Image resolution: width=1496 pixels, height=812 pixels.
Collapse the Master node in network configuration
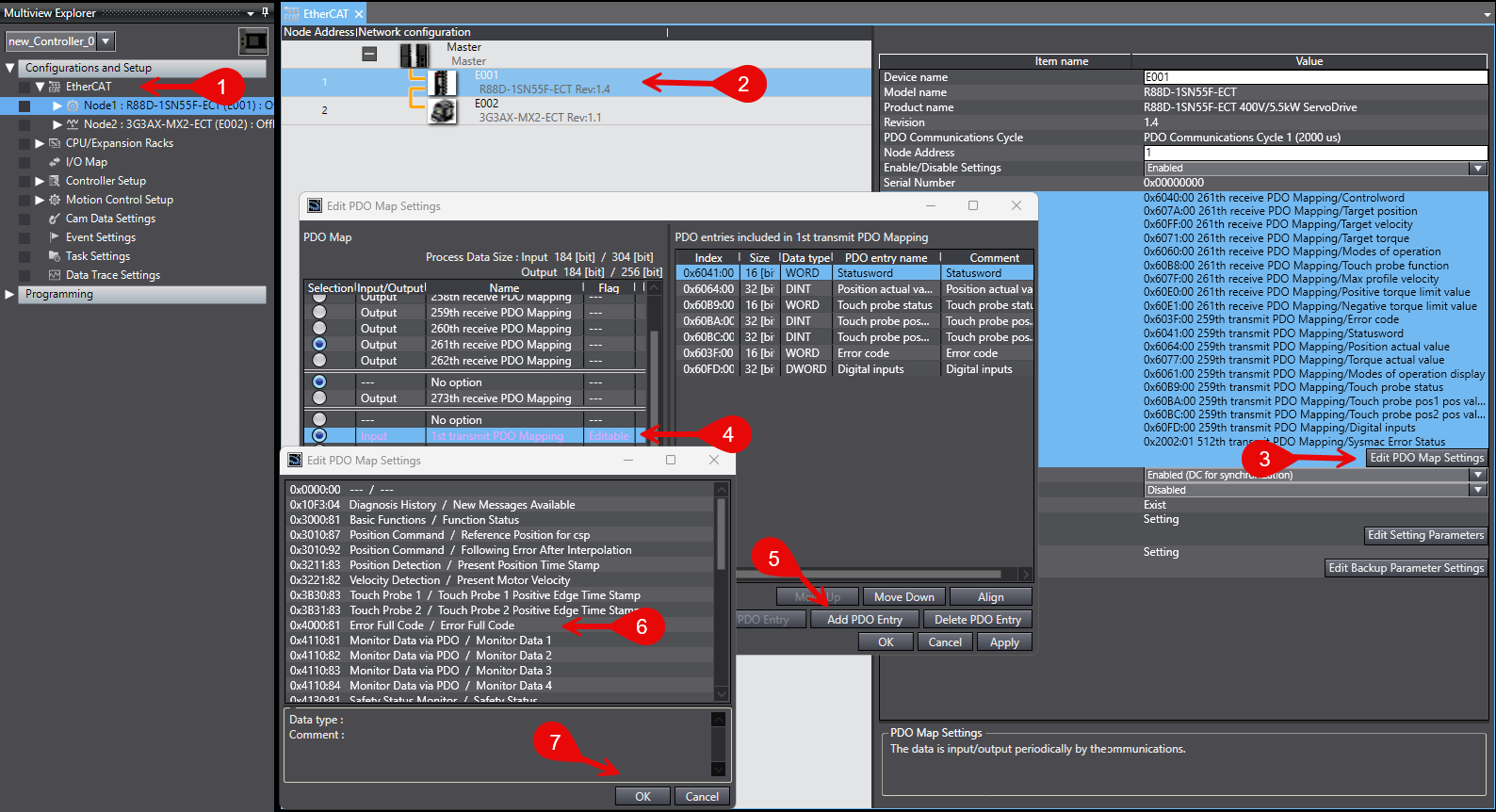369,54
